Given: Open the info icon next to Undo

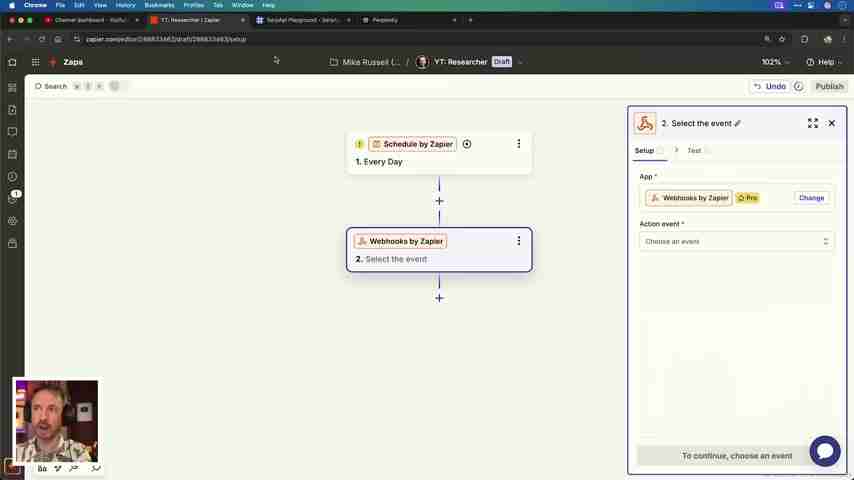Looking at the screenshot, I should click(798, 86).
